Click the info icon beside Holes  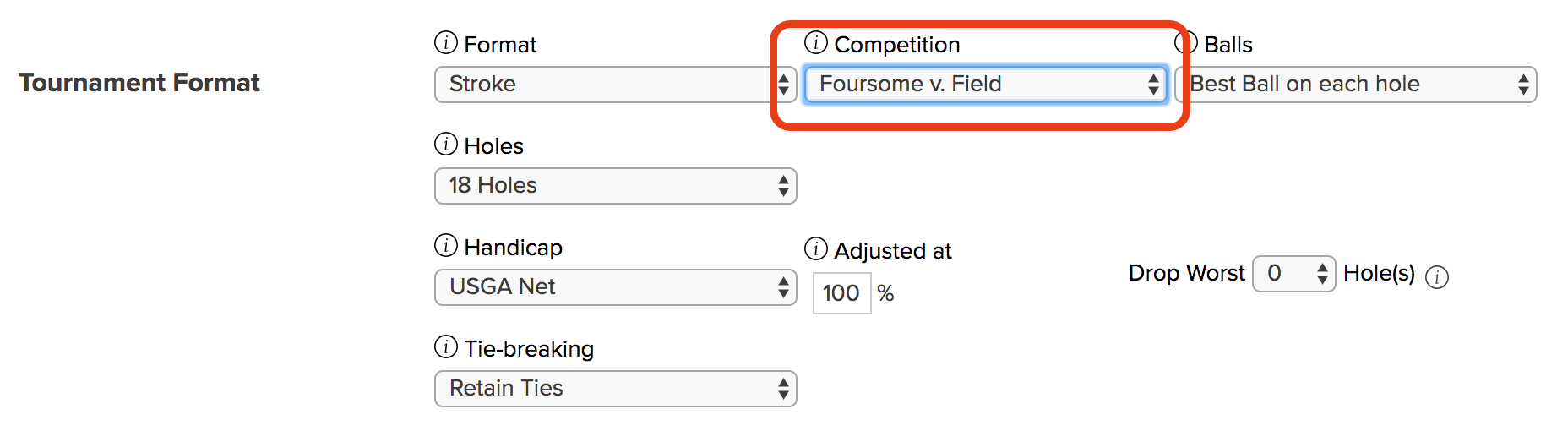pyautogui.click(x=446, y=144)
